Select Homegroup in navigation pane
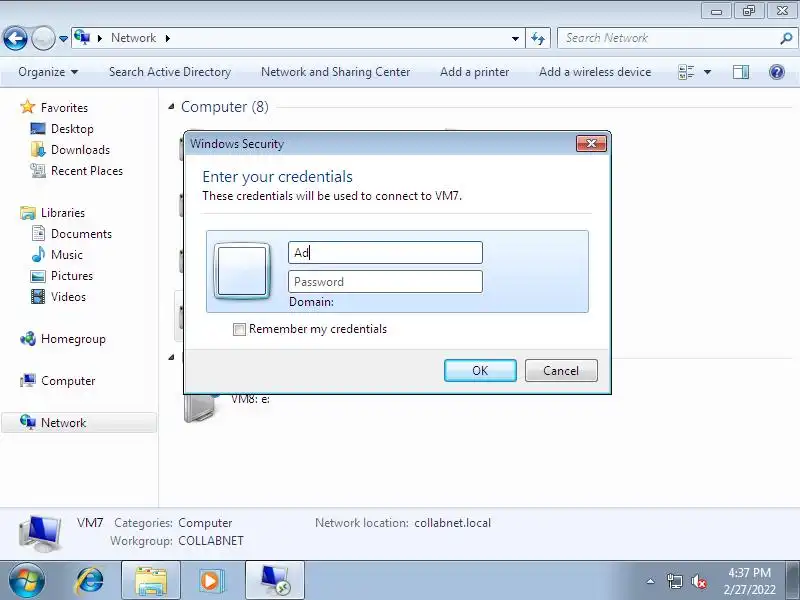The image size is (800, 600). (63, 339)
